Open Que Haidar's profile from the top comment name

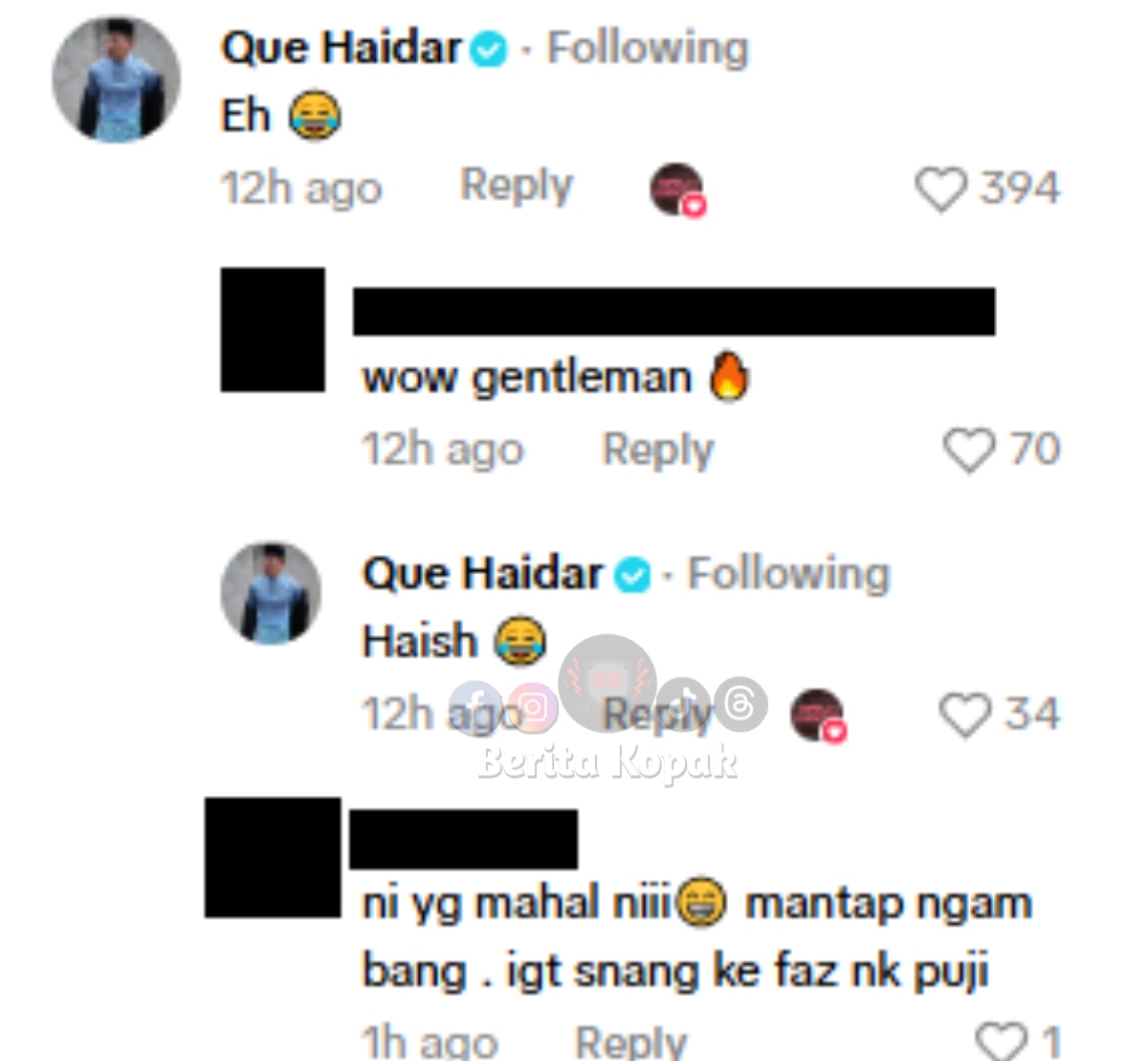click(x=342, y=48)
